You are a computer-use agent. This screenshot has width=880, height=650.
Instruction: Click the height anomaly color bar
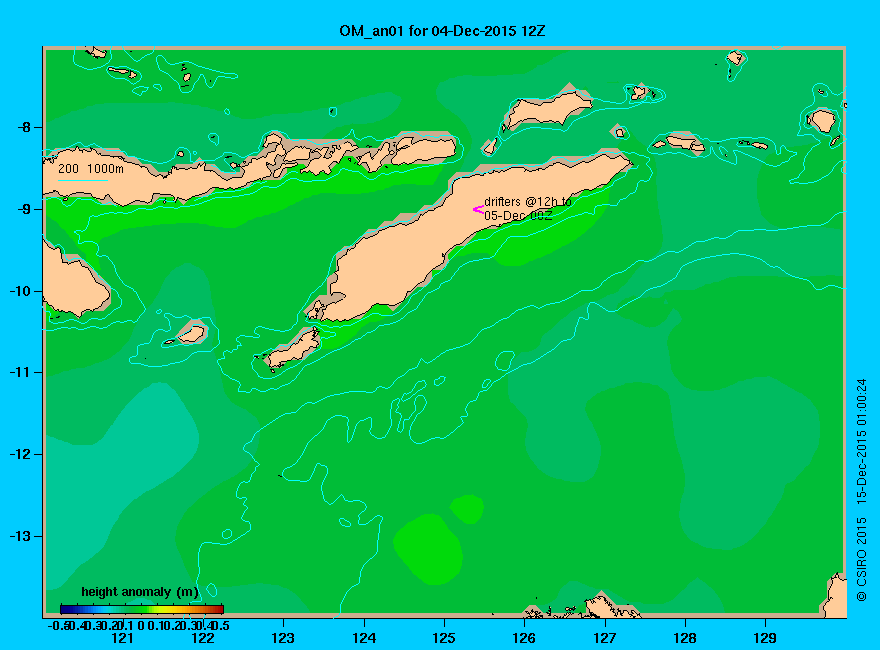pyautogui.click(x=142, y=609)
